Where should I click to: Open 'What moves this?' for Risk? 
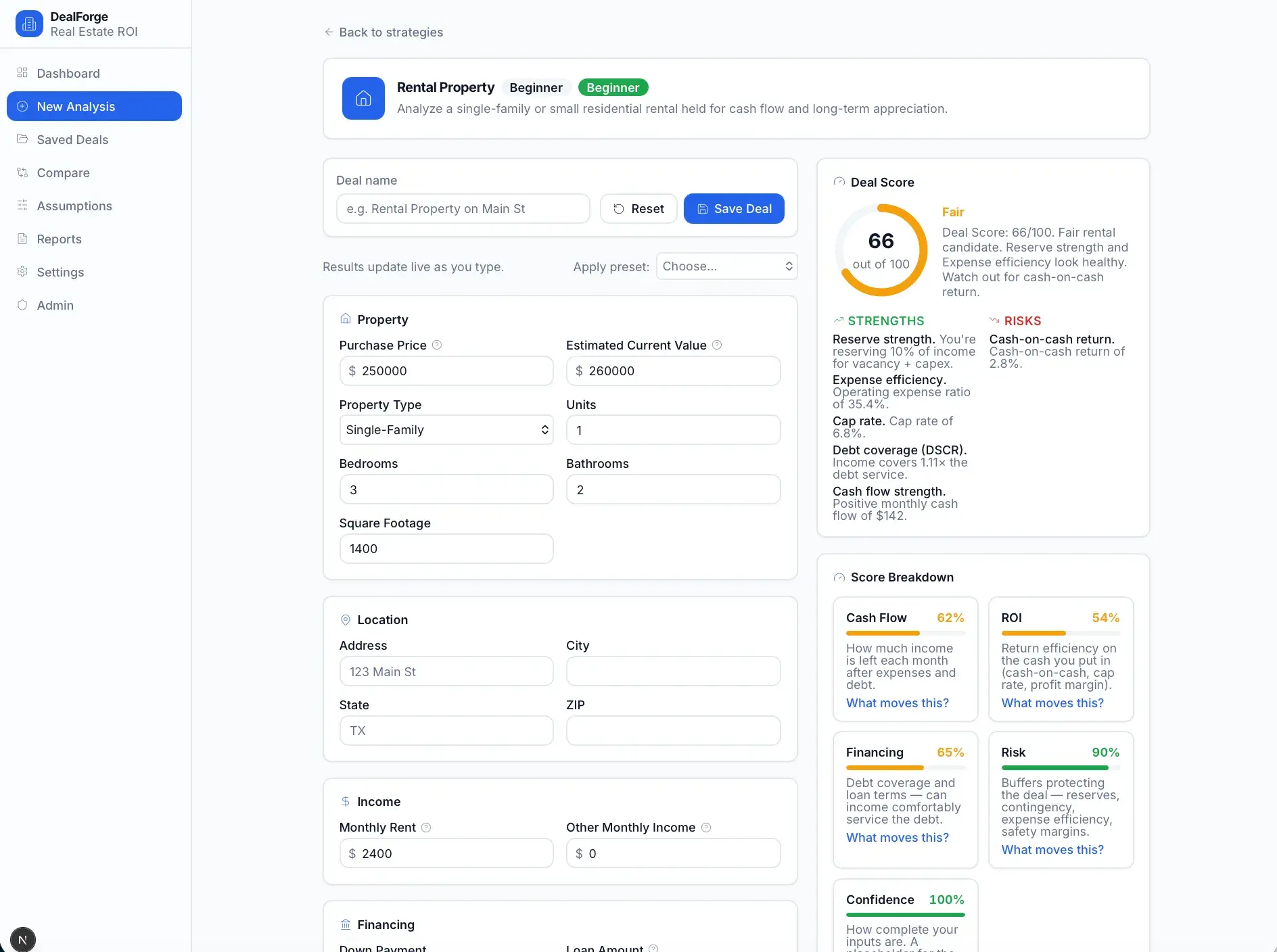(x=1052, y=850)
